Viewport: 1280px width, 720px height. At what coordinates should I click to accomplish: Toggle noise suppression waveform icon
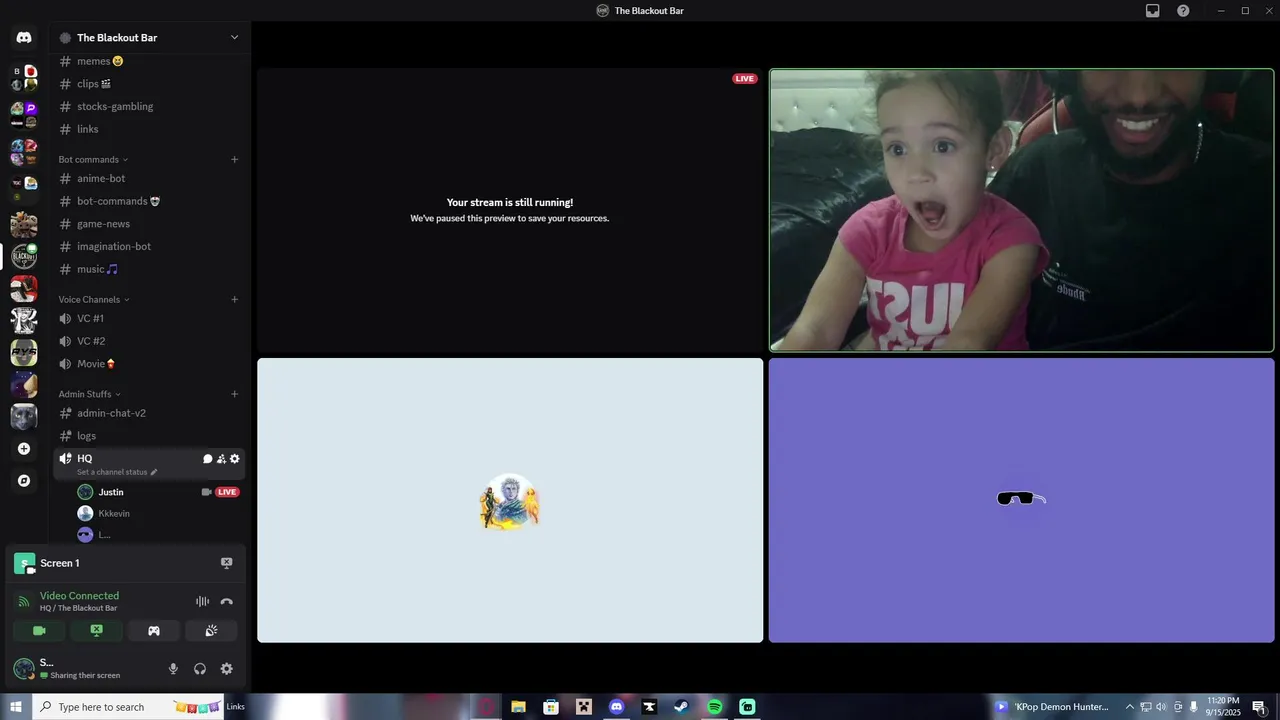(x=202, y=601)
